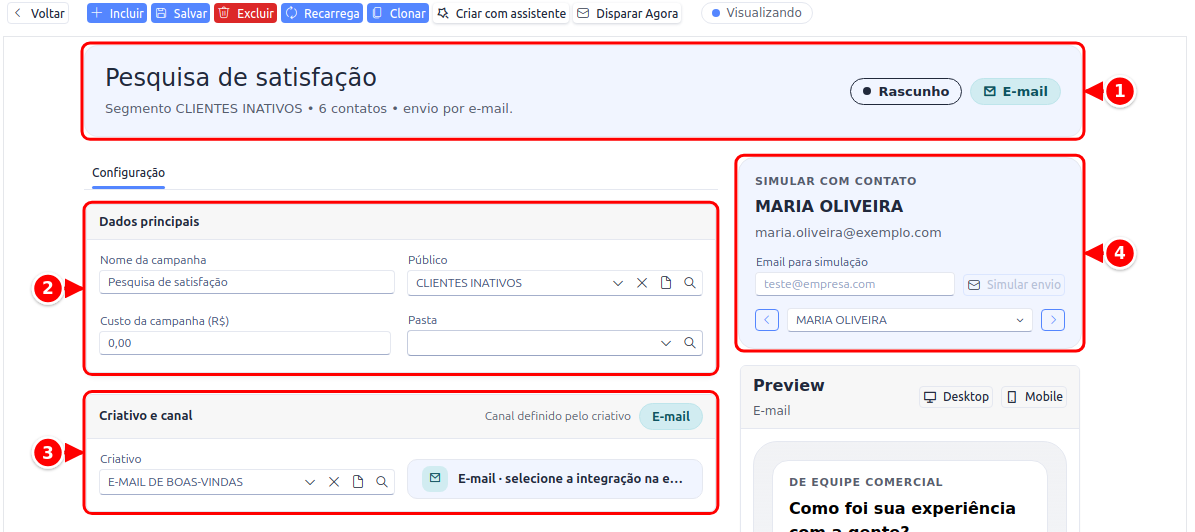Viewport: 1195px width, 532px height.
Task: Click Disparar Agora button
Action: click(x=627, y=13)
